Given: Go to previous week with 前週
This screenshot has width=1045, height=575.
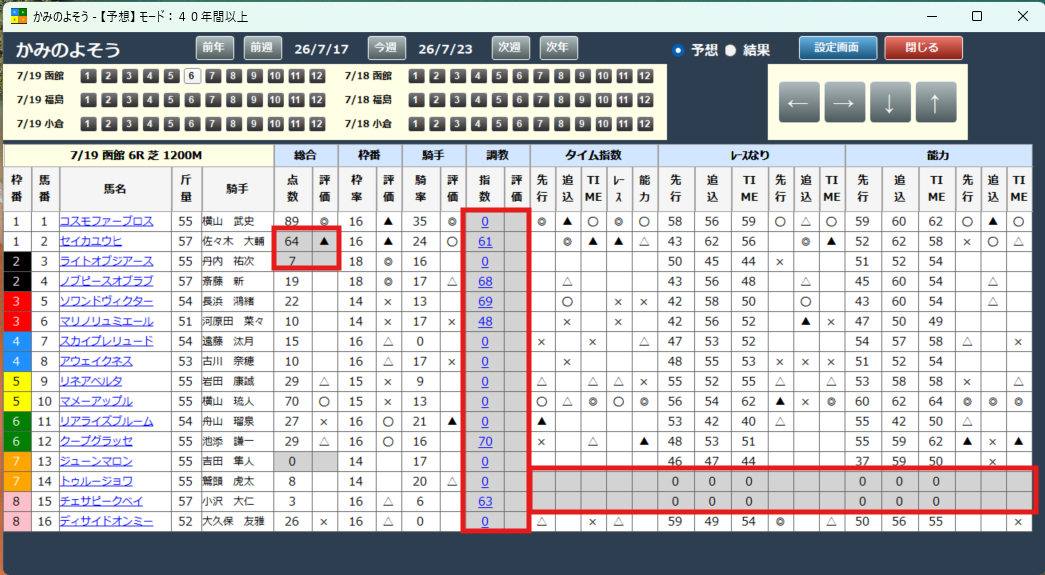Looking at the screenshot, I should pos(262,48).
